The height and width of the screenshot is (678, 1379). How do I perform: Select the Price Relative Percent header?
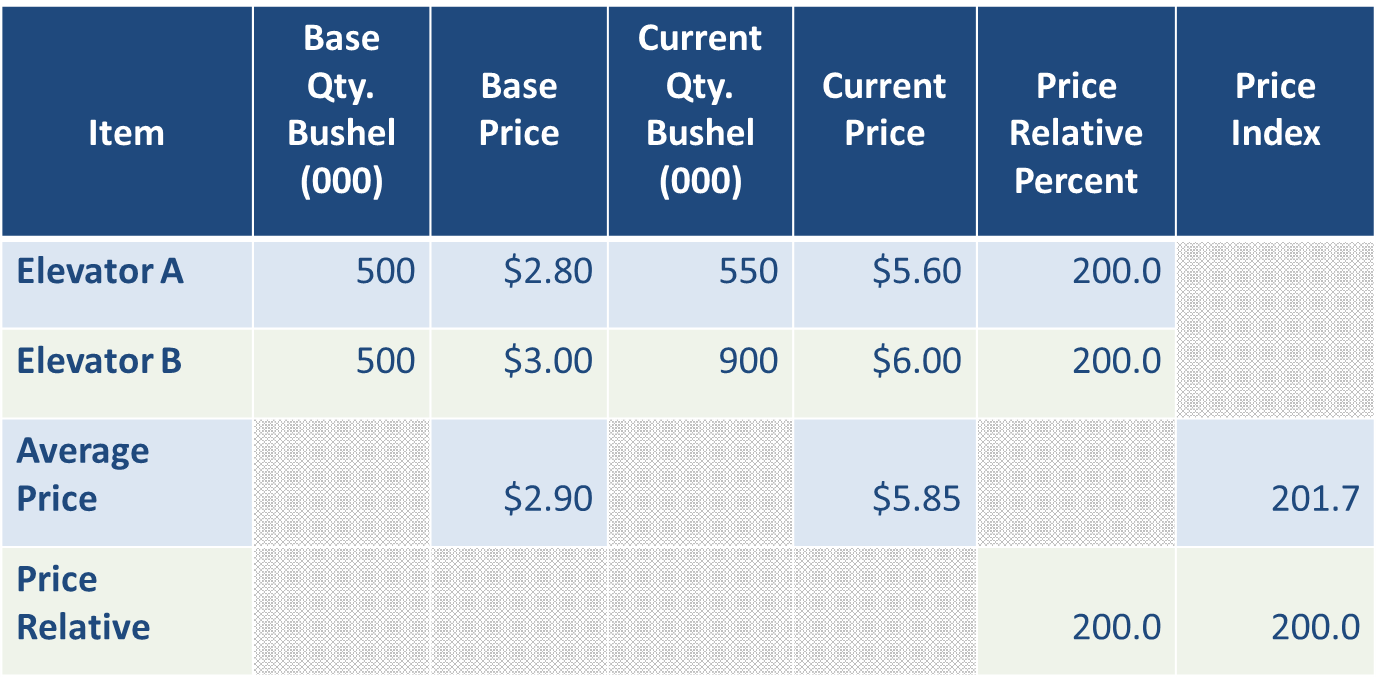point(1076,133)
